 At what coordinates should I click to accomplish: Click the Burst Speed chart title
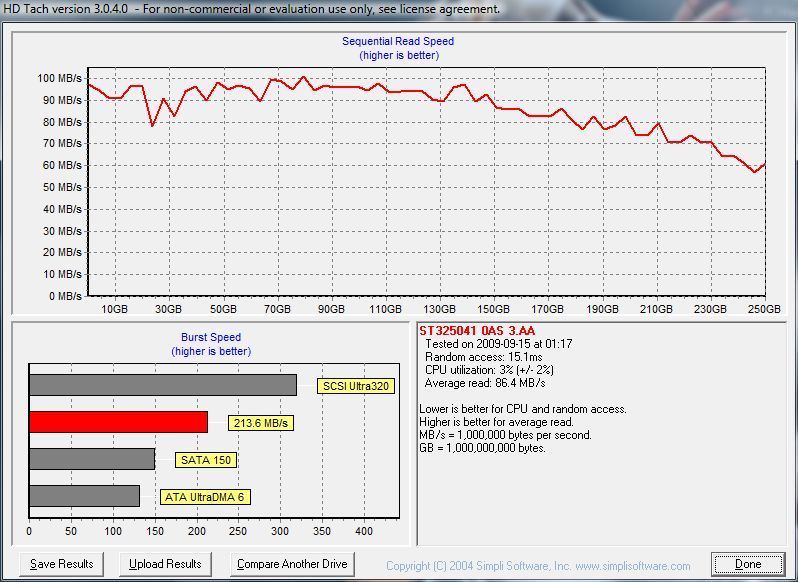click(211, 337)
